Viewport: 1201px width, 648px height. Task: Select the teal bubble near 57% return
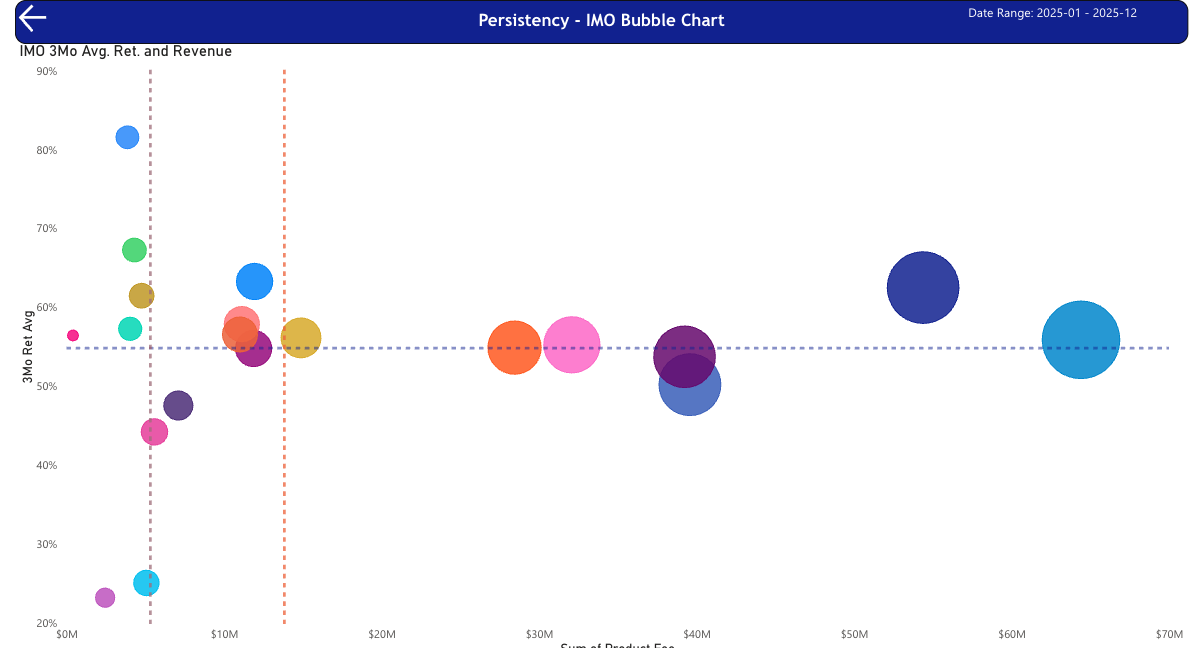point(129,328)
